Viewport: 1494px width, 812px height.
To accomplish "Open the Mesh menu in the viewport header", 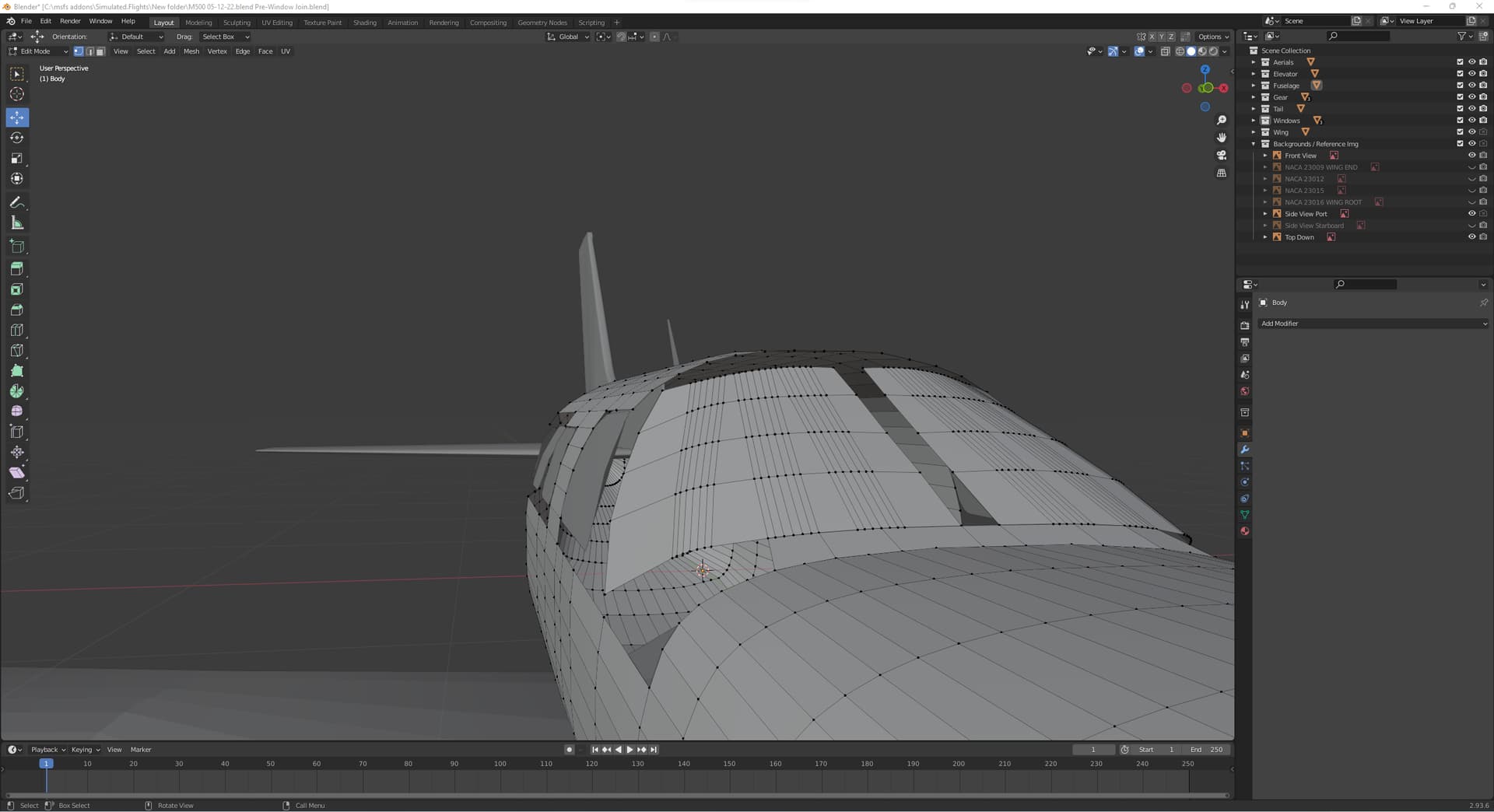I will (x=191, y=51).
